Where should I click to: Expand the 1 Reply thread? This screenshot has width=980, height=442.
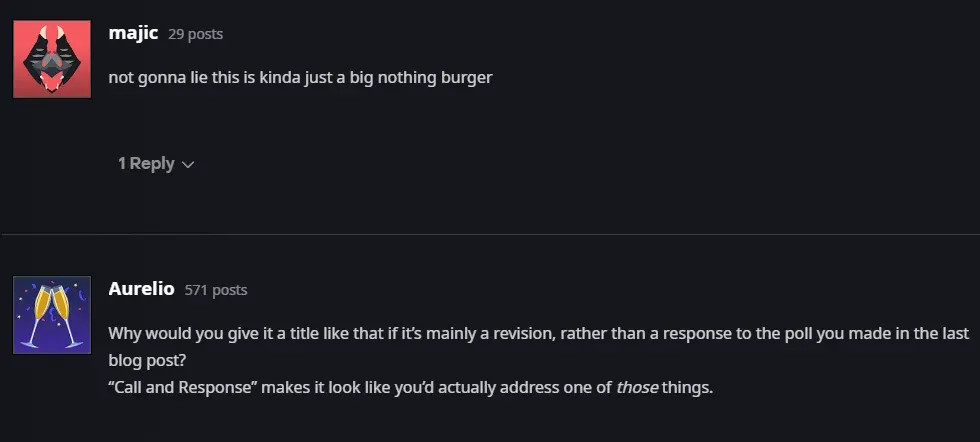pyautogui.click(x=146, y=163)
